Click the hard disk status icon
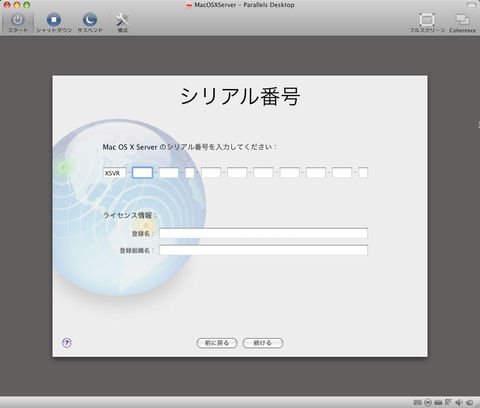The width and height of the screenshot is (480, 408). (x=438, y=403)
